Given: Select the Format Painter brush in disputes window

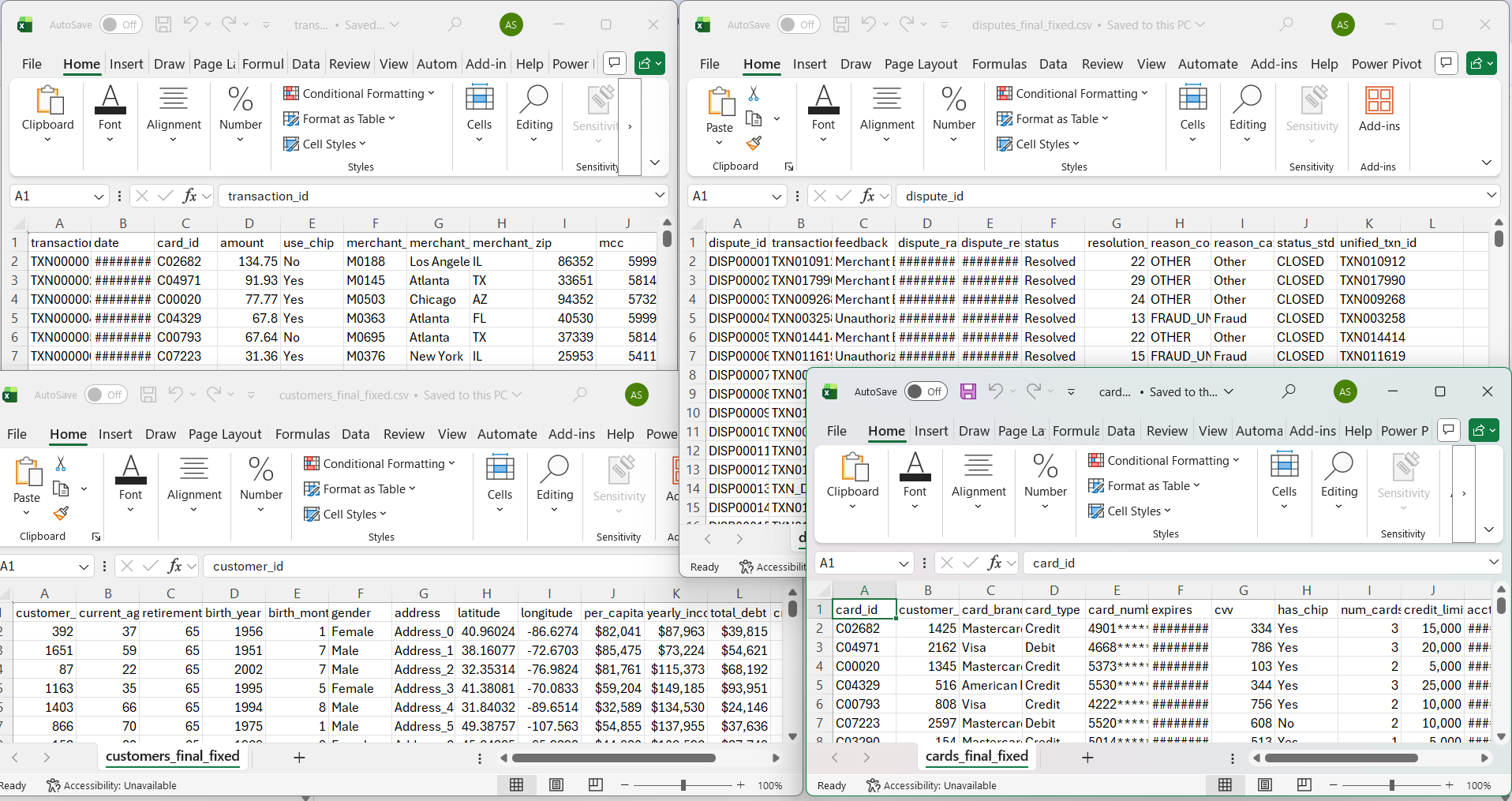Looking at the screenshot, I should [753, 143].
